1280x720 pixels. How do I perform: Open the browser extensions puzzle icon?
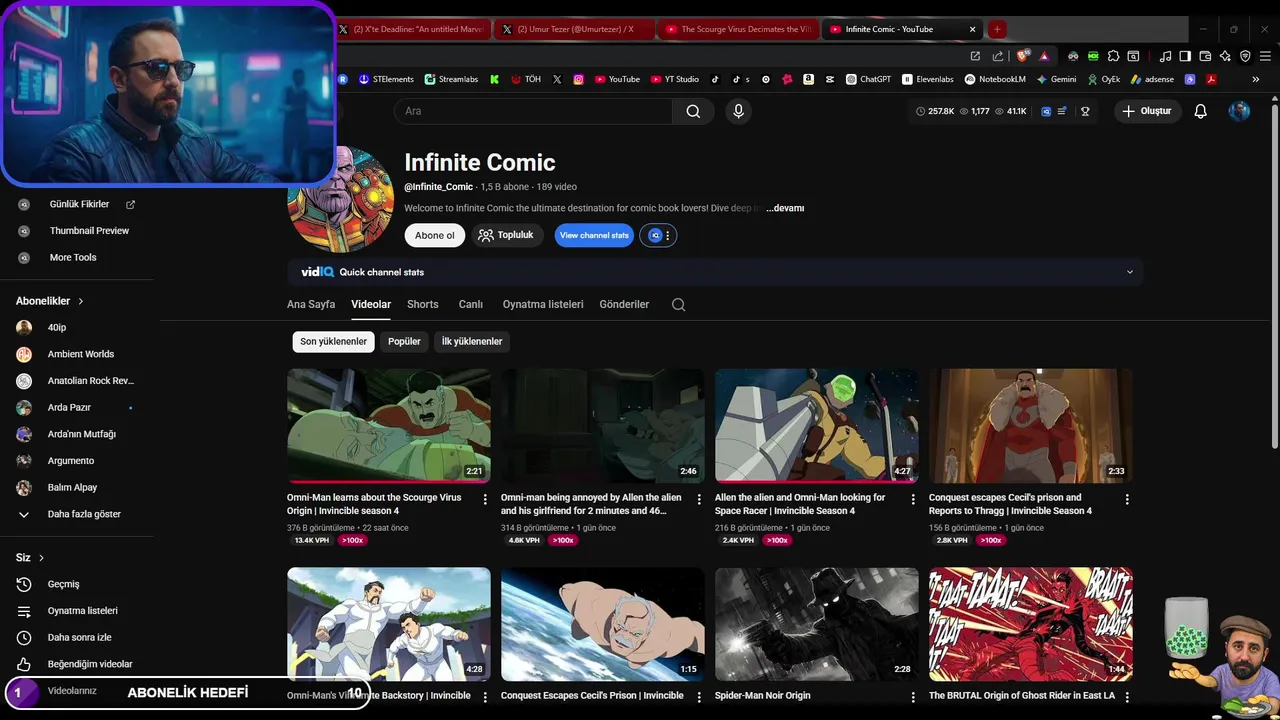pos(1113,56)
